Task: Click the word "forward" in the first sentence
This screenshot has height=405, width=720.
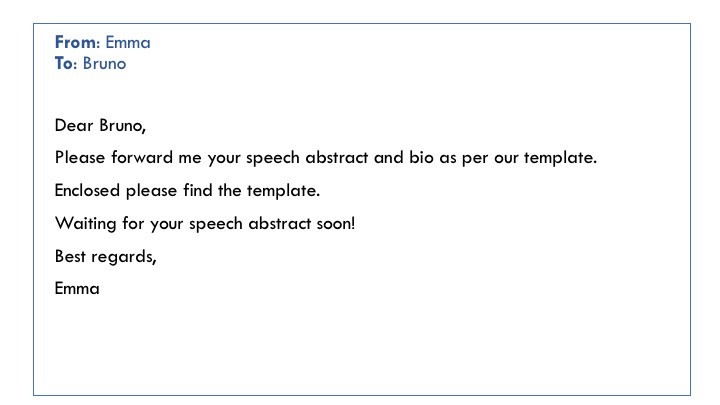Action: (x=142, y=158)
